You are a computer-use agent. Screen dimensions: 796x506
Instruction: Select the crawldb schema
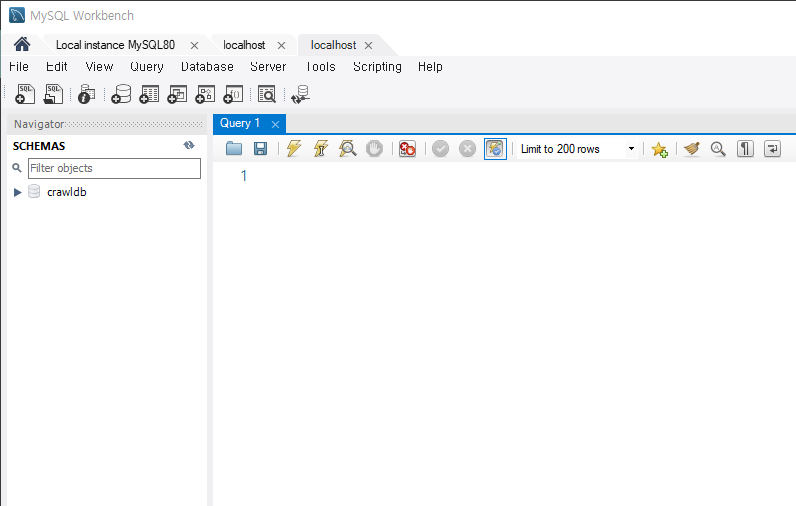(67, 192)
